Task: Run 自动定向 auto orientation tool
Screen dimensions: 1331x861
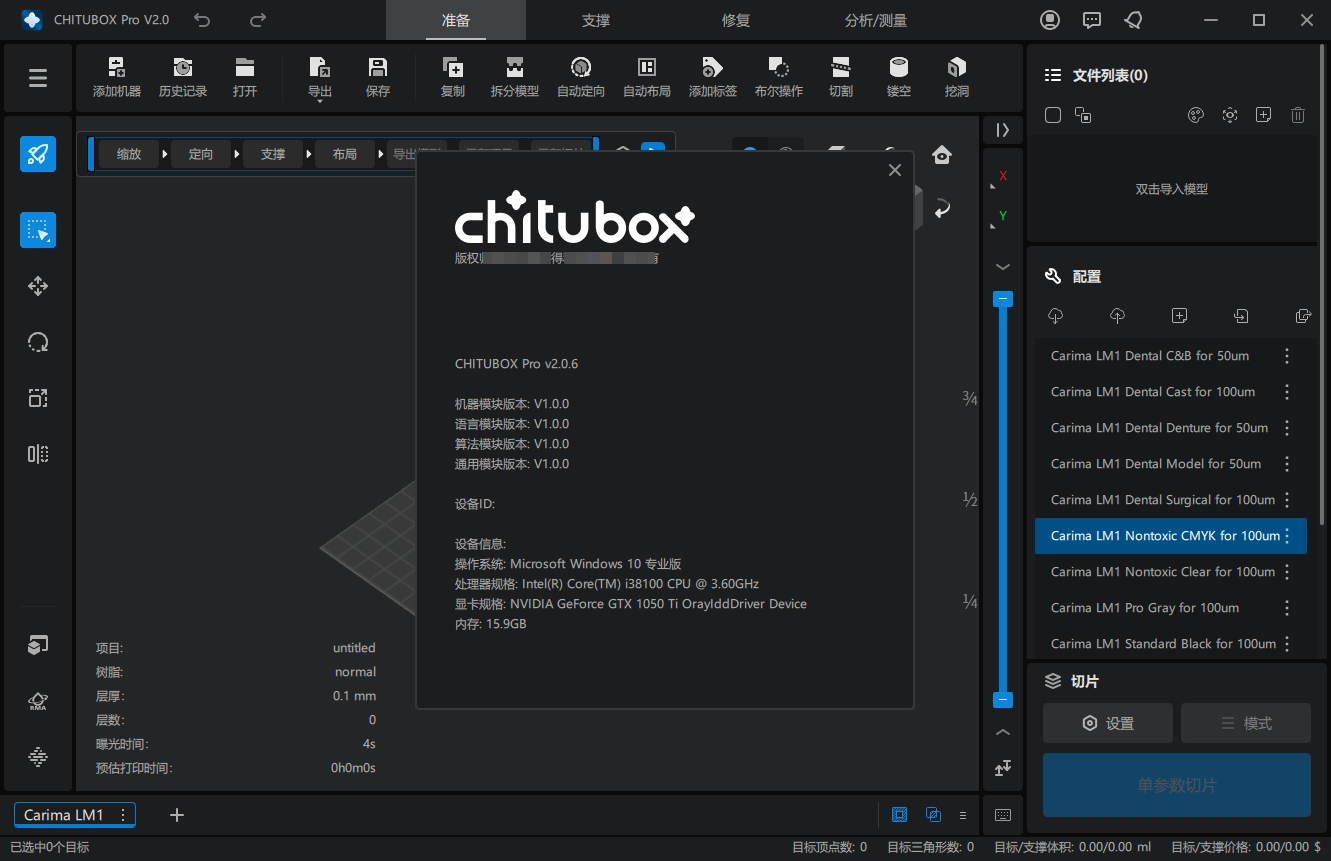Action: tap(581, 77)
